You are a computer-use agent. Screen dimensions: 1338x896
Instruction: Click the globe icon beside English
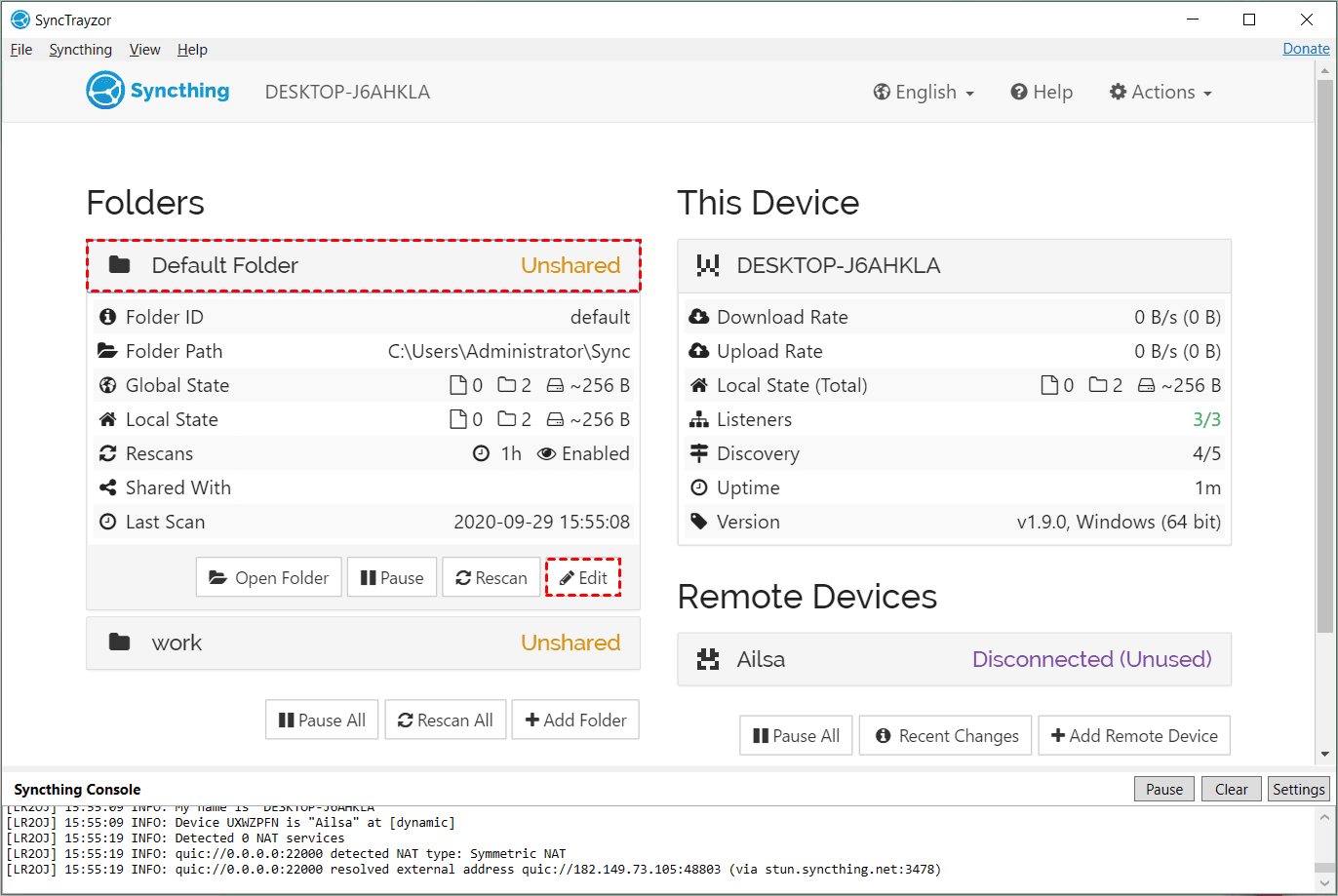(882, 92)
